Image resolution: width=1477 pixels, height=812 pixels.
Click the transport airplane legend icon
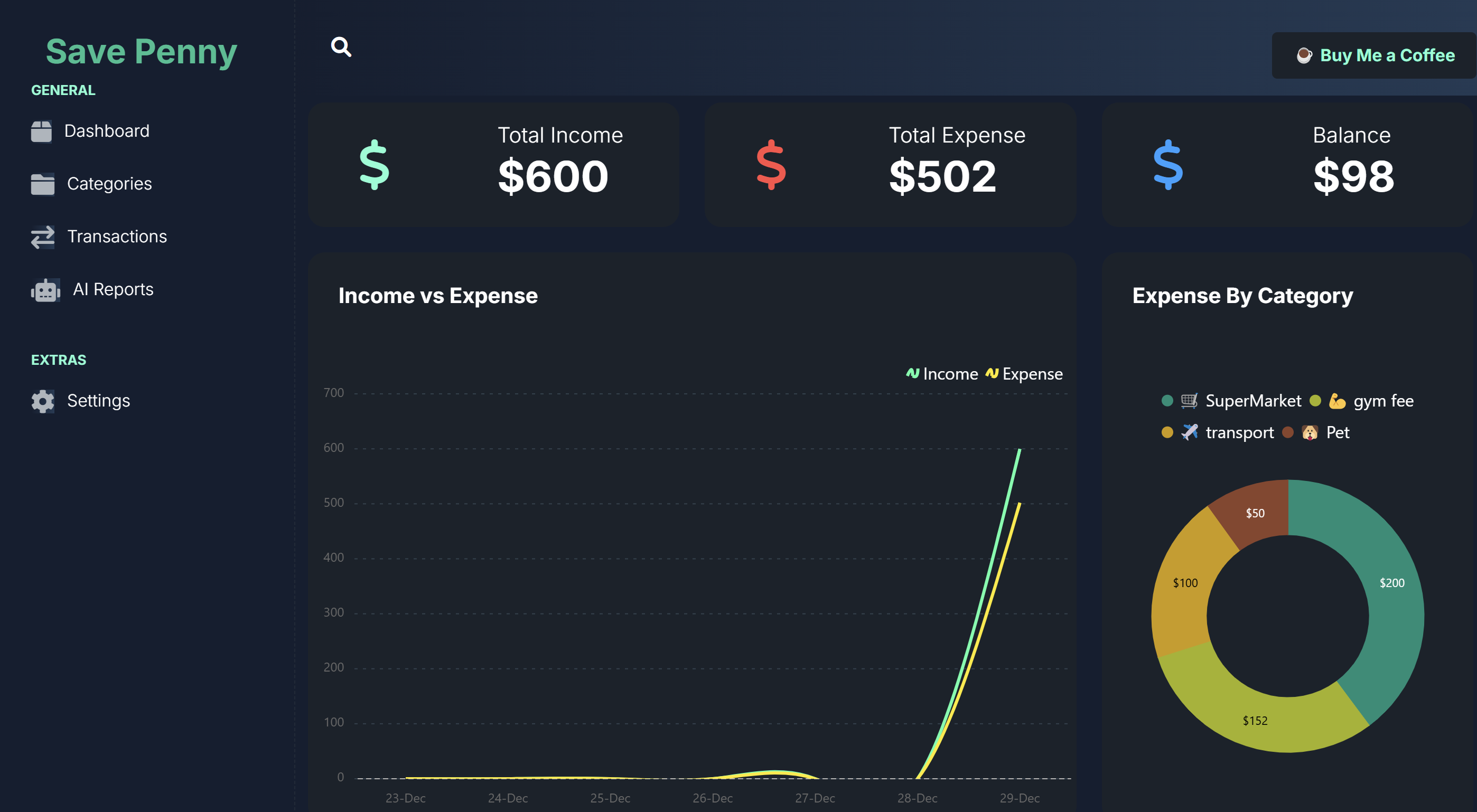pos(1189,432)
